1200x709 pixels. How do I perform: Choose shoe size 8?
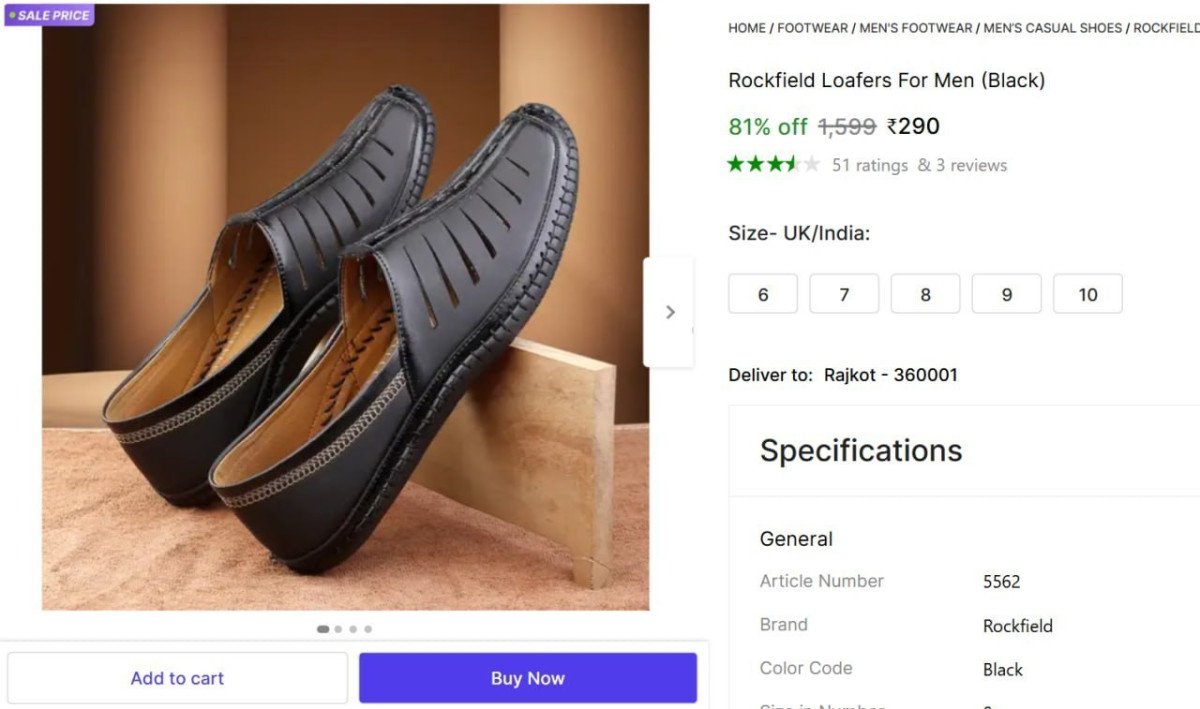[x=925, y=294]
